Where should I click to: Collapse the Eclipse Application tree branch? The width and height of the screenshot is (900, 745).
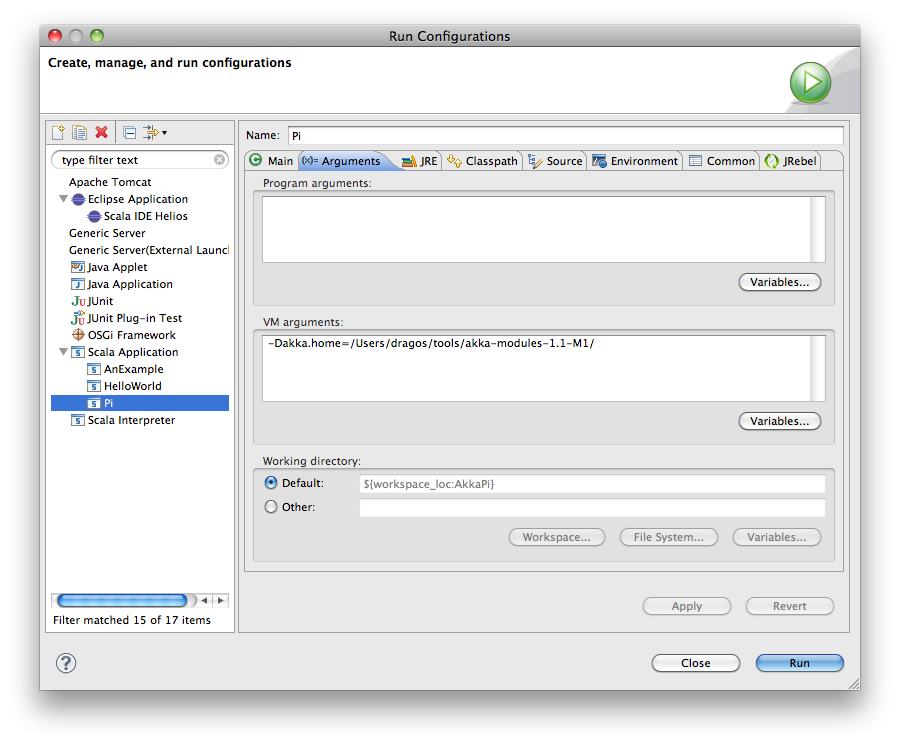(x=63, y=199)
